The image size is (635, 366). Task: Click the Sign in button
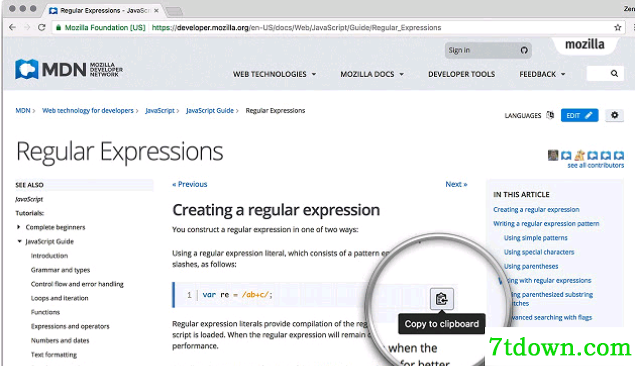(x=488, y=50)
